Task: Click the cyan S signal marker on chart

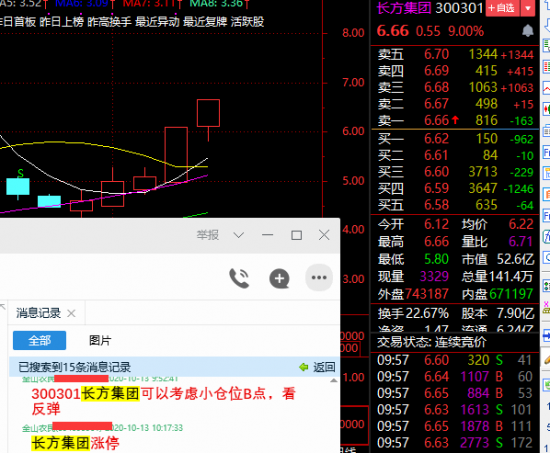Action: tap(21, 173)
